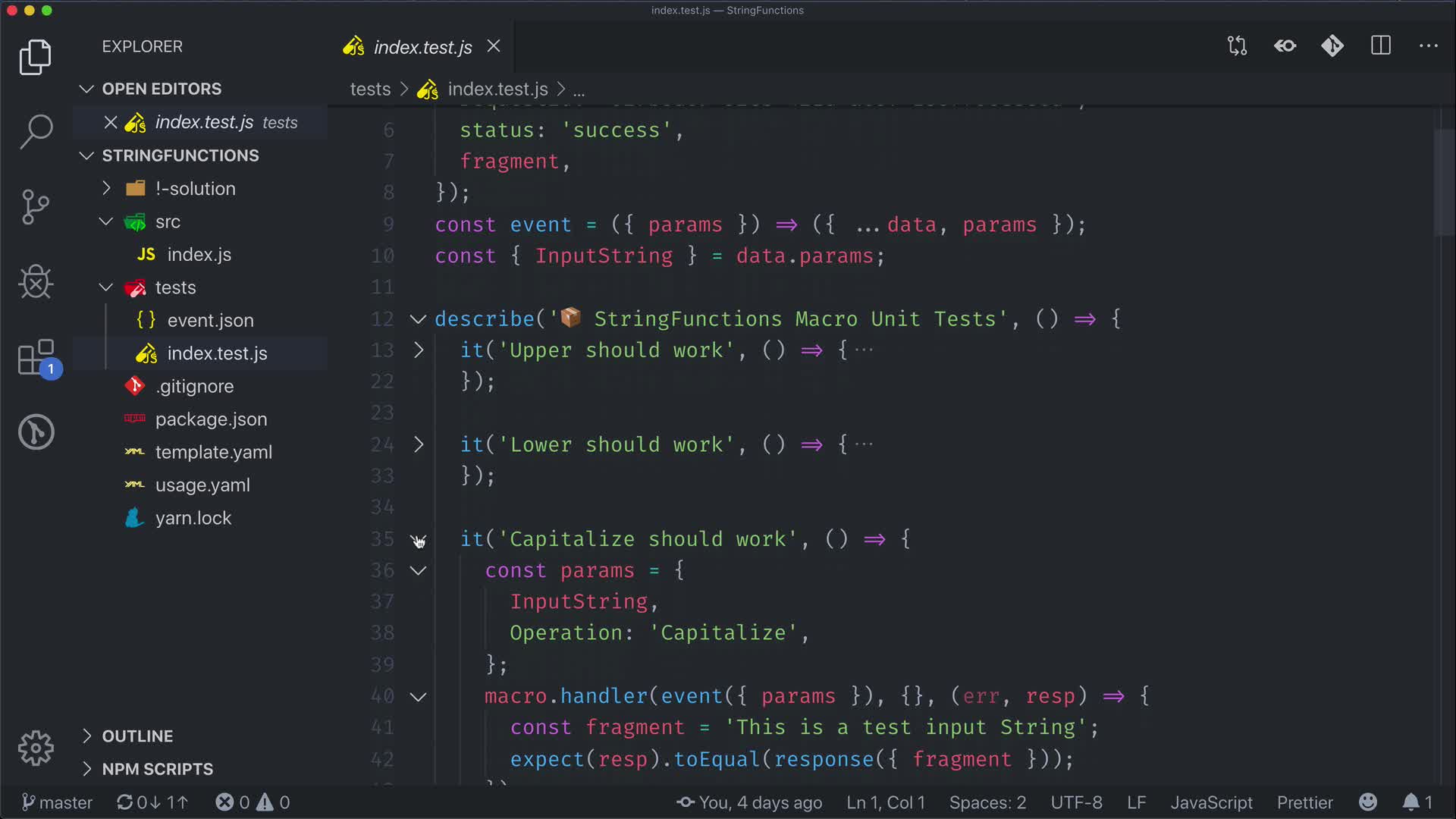
Task: Click the editor vertical scrollbar
Action: click(1444, 182)
